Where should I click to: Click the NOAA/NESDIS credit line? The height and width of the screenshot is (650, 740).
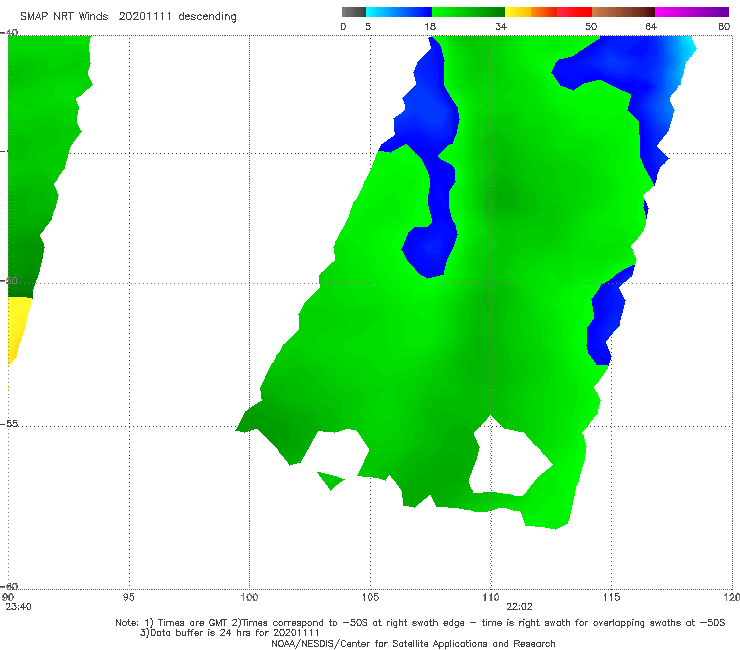pos(413,644)
